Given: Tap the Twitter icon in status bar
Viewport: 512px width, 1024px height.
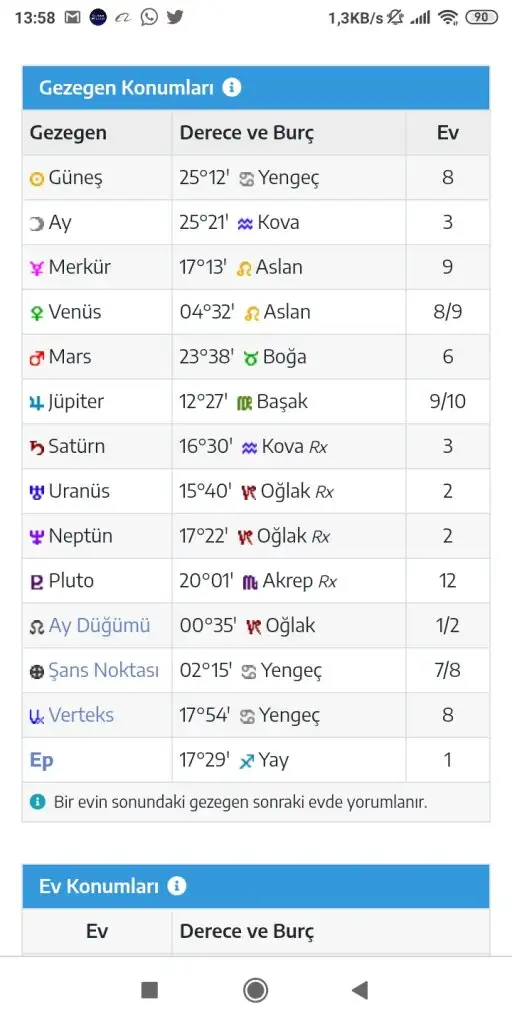Looking at the screenshot, I should [175, 18].
